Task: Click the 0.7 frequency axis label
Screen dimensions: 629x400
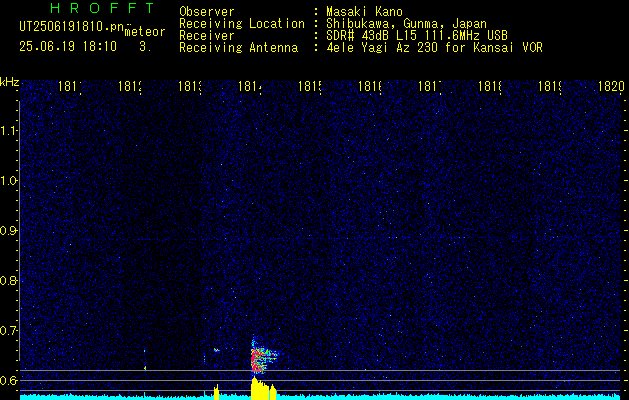Action: [8, 331]
